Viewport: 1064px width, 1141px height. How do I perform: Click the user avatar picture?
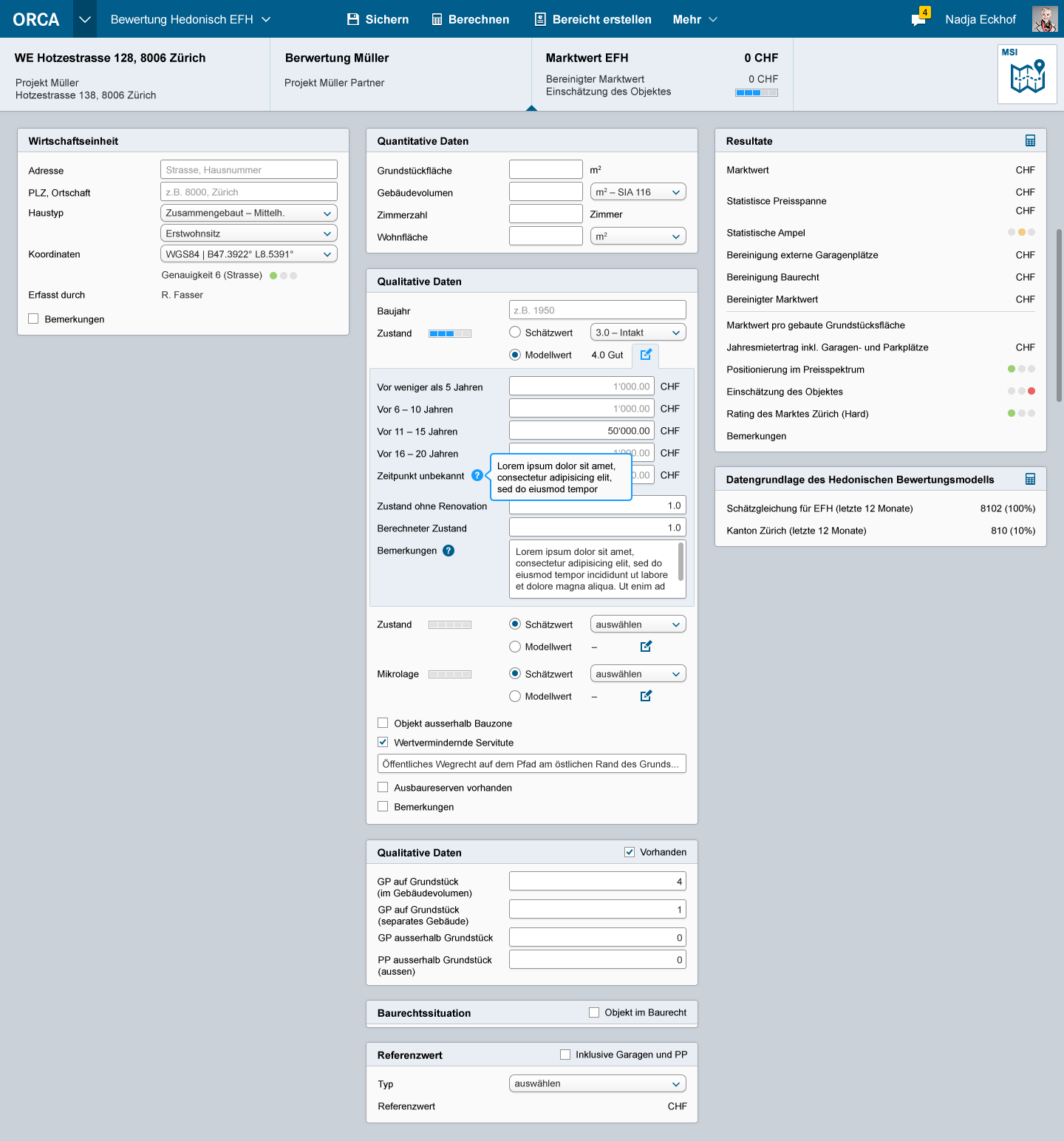[1045, 19]
